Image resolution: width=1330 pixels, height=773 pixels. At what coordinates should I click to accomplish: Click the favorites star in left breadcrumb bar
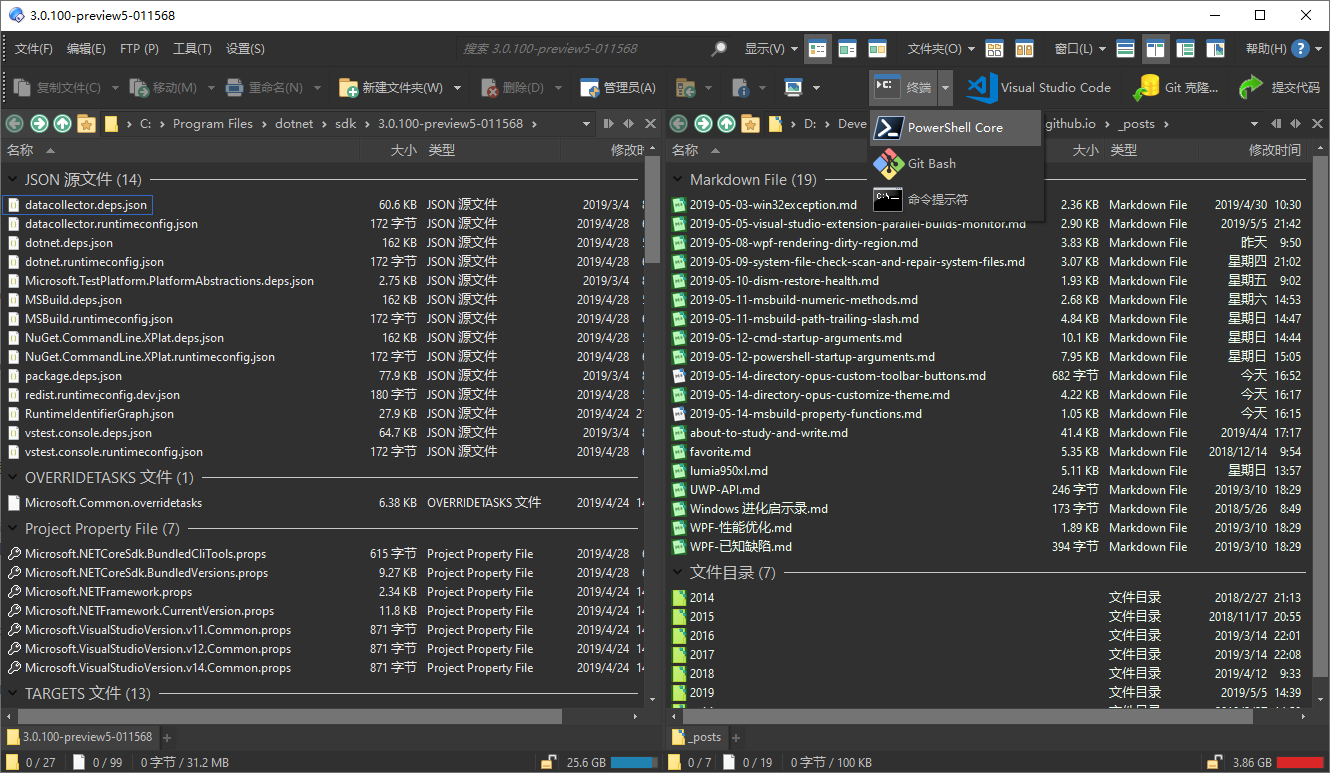click(x=85, y=123)
